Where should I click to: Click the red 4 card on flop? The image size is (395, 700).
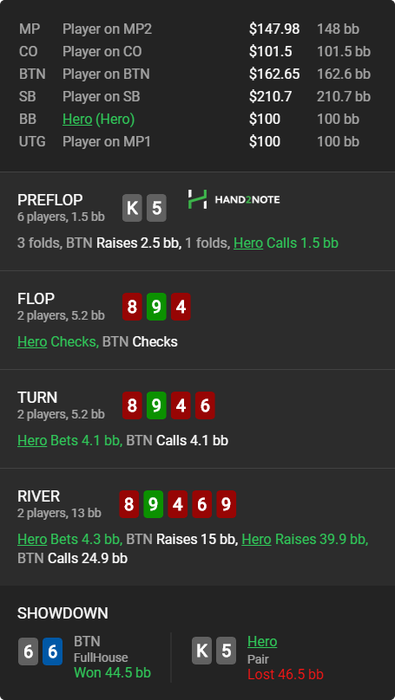[x=181, y=307]
